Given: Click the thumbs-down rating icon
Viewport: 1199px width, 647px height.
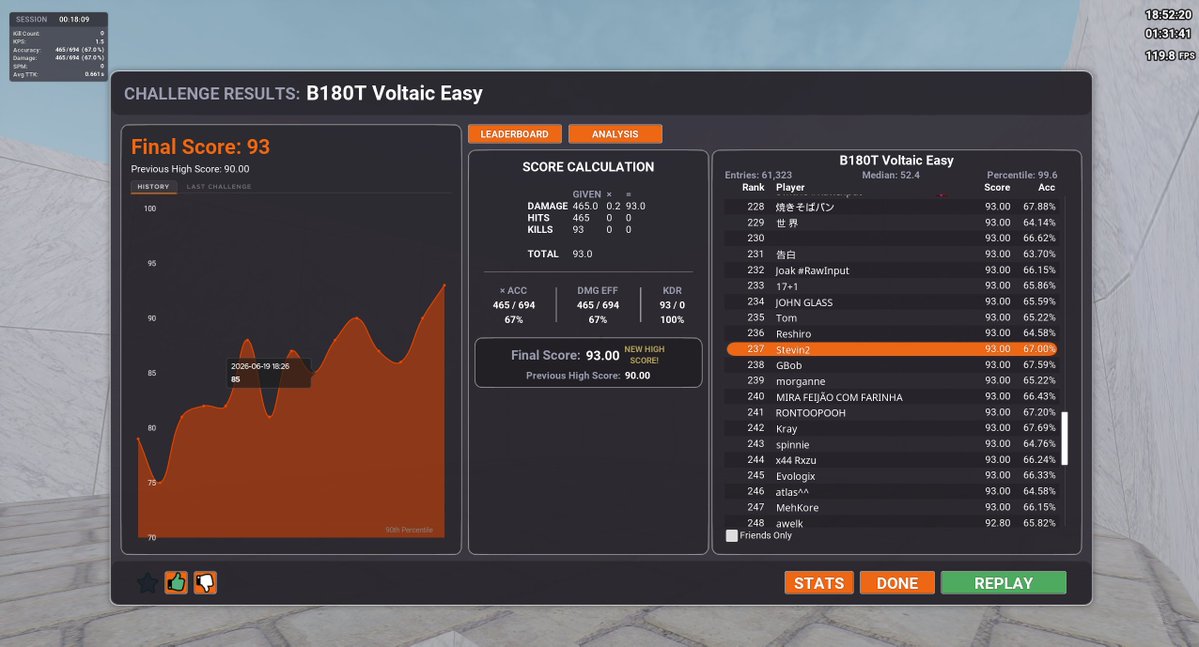Looking at the screenshot, I should pos(205,583).
